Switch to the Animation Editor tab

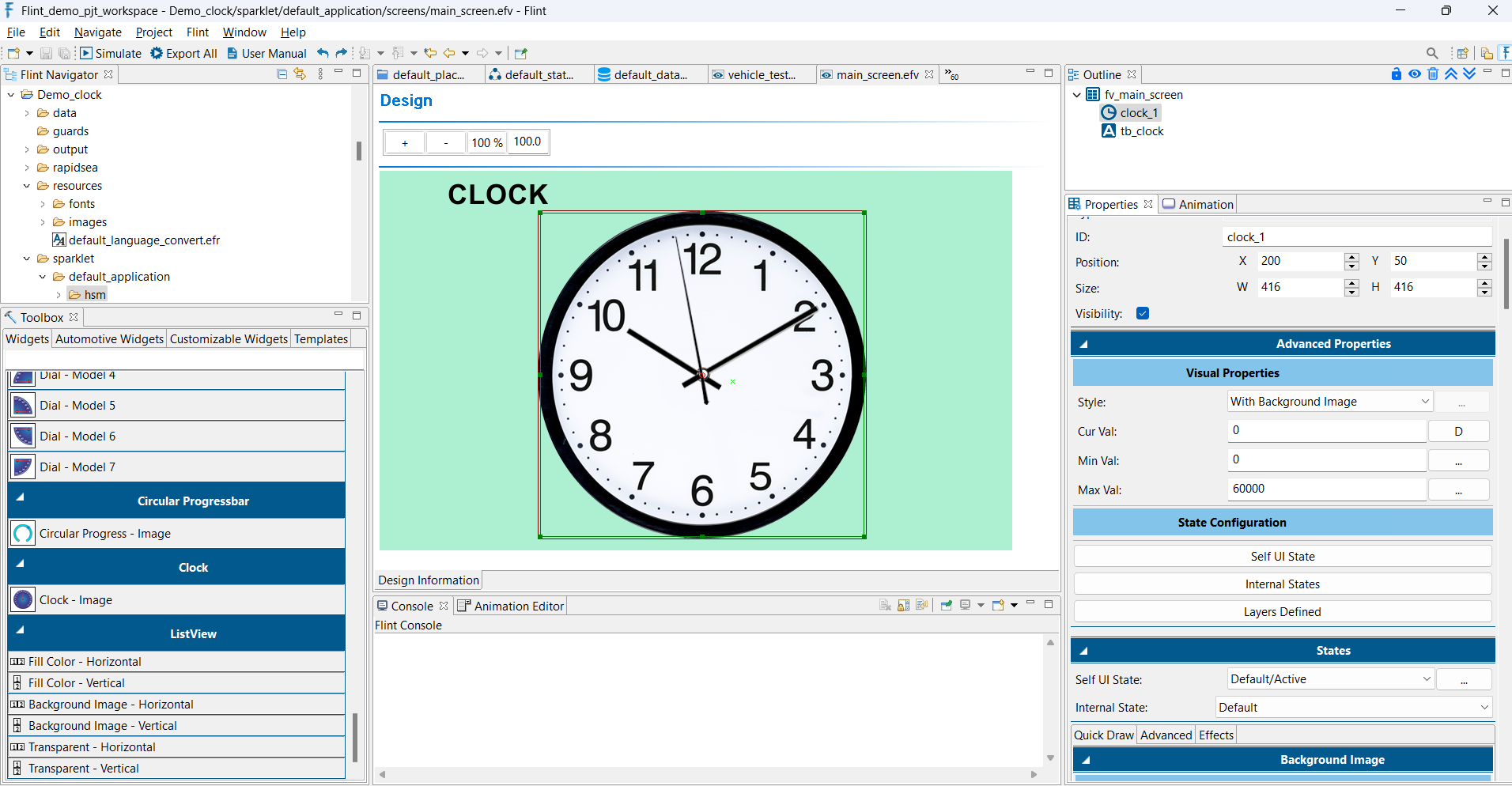click(x=516, y=606)
